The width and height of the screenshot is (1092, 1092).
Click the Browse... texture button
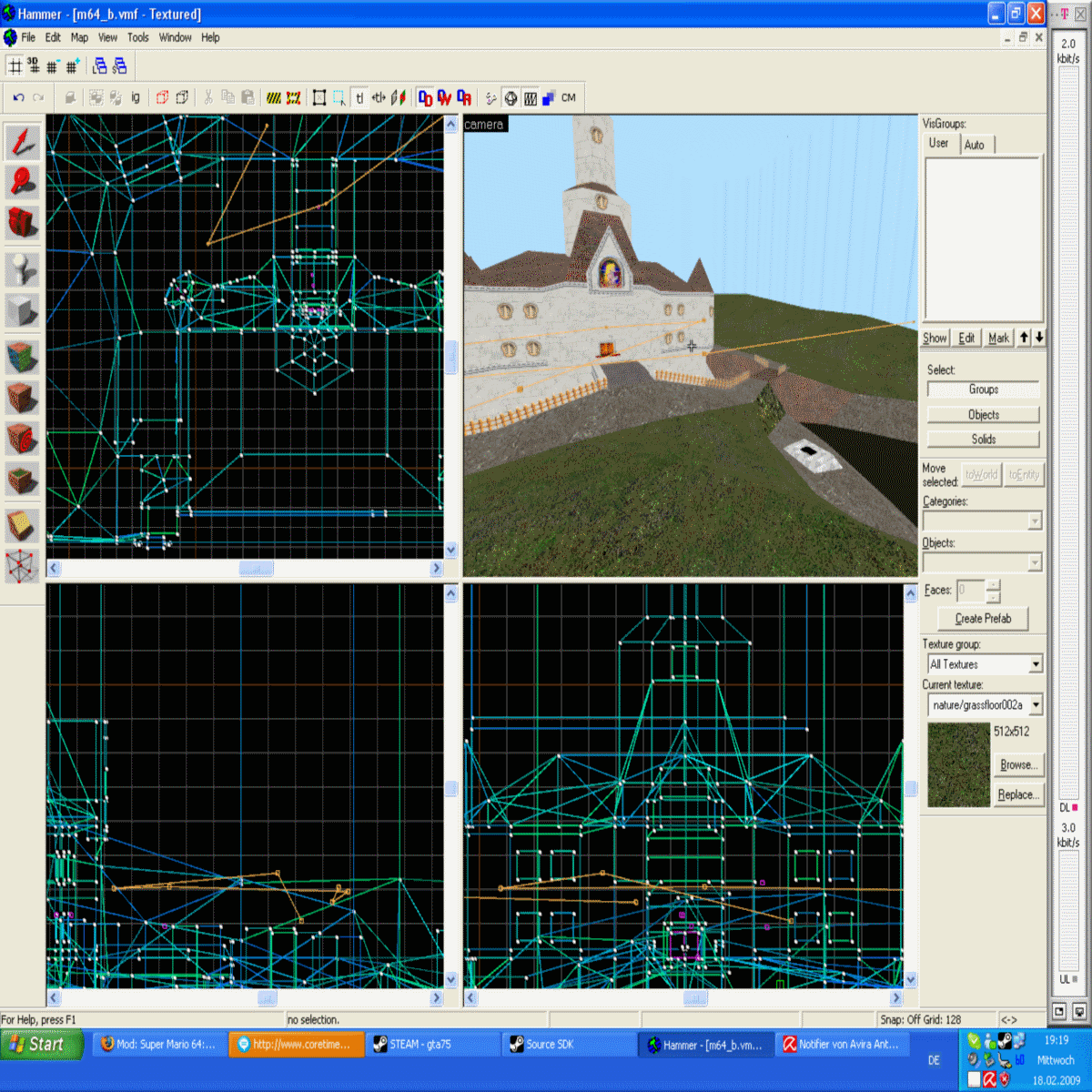coord(1018,765)
